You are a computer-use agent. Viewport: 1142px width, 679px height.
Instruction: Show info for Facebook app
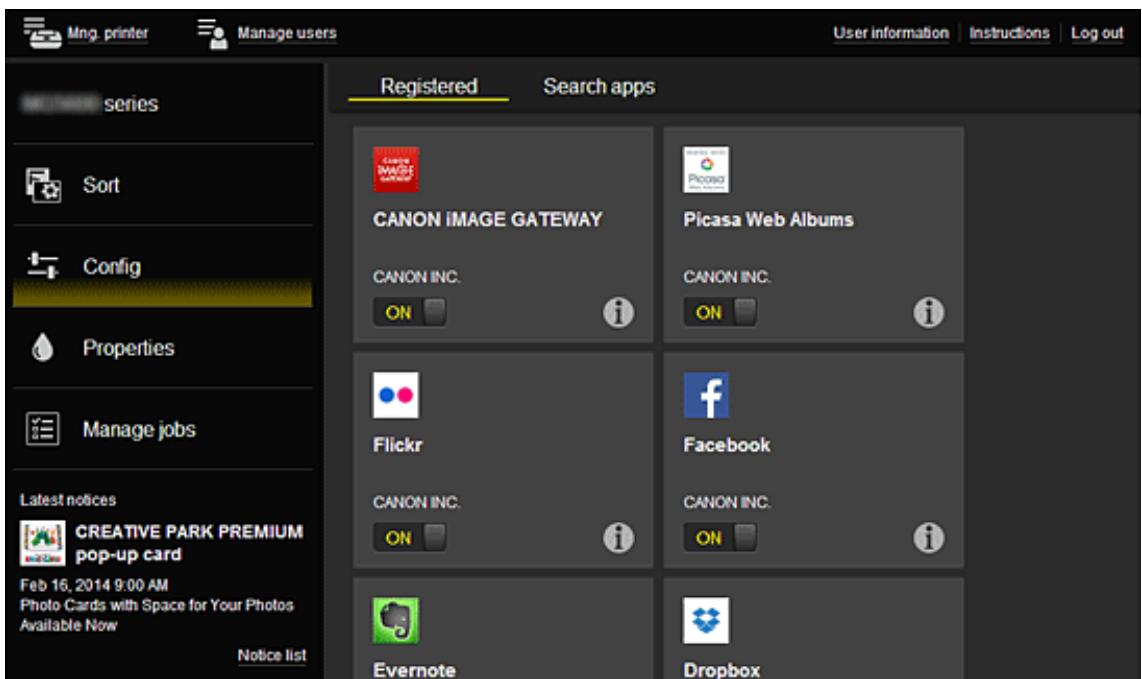click(x=929, y=538)
